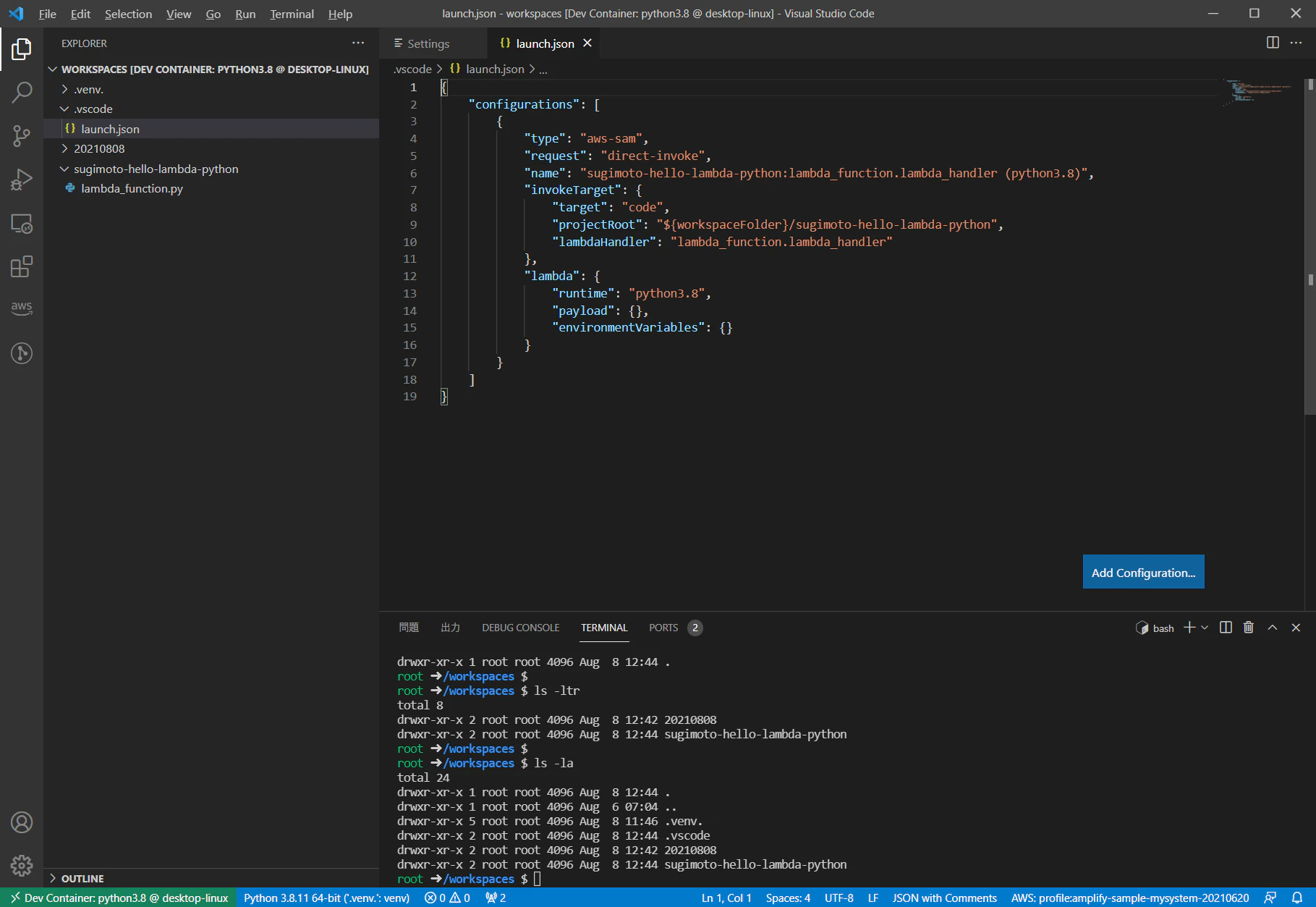Kill the terminal with trash icon
1316x907 pixels.
pos(1249,628)
